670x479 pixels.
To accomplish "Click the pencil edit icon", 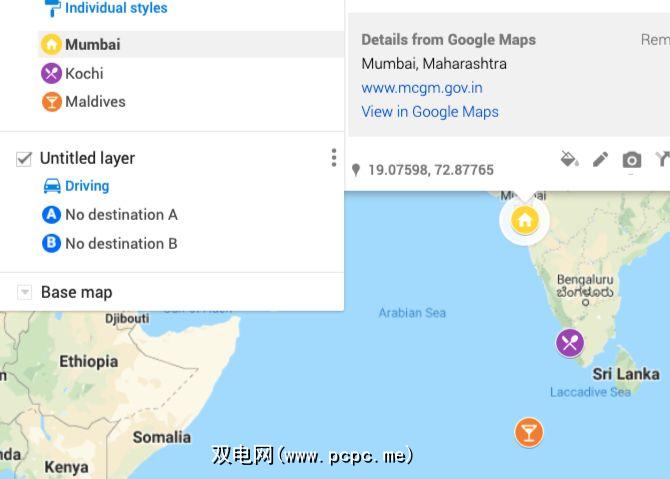I will pos(600,159).
